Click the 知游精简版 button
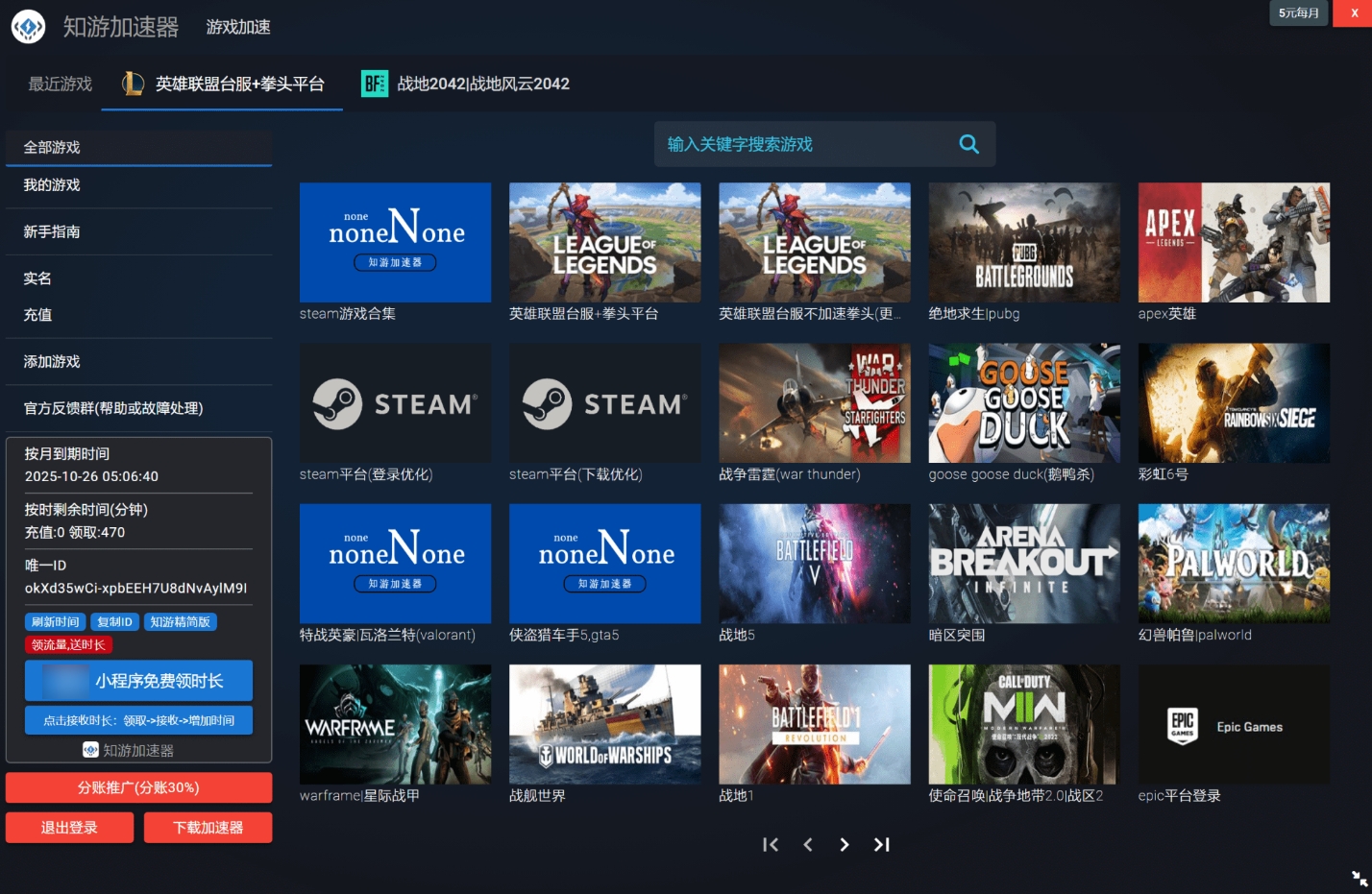1372x894 pixels. point(181,622)
